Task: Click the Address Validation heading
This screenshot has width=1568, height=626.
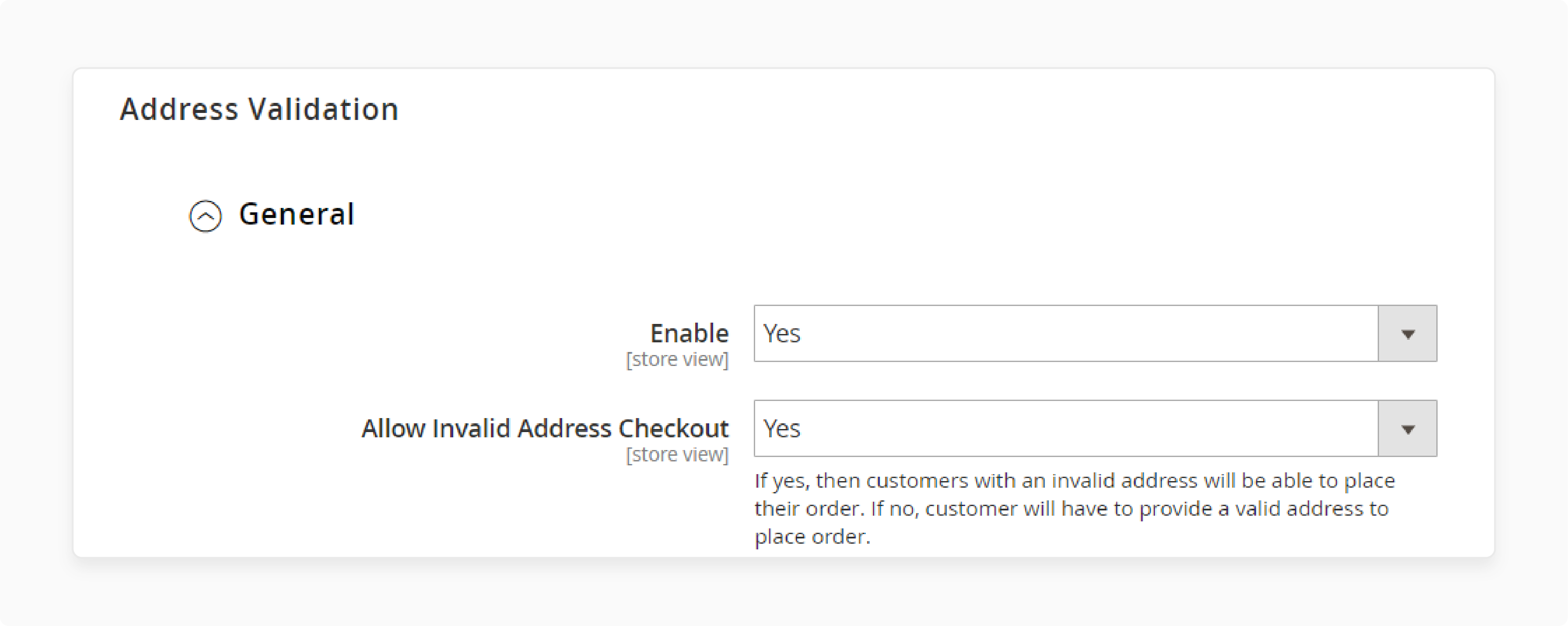Action: 260,109
